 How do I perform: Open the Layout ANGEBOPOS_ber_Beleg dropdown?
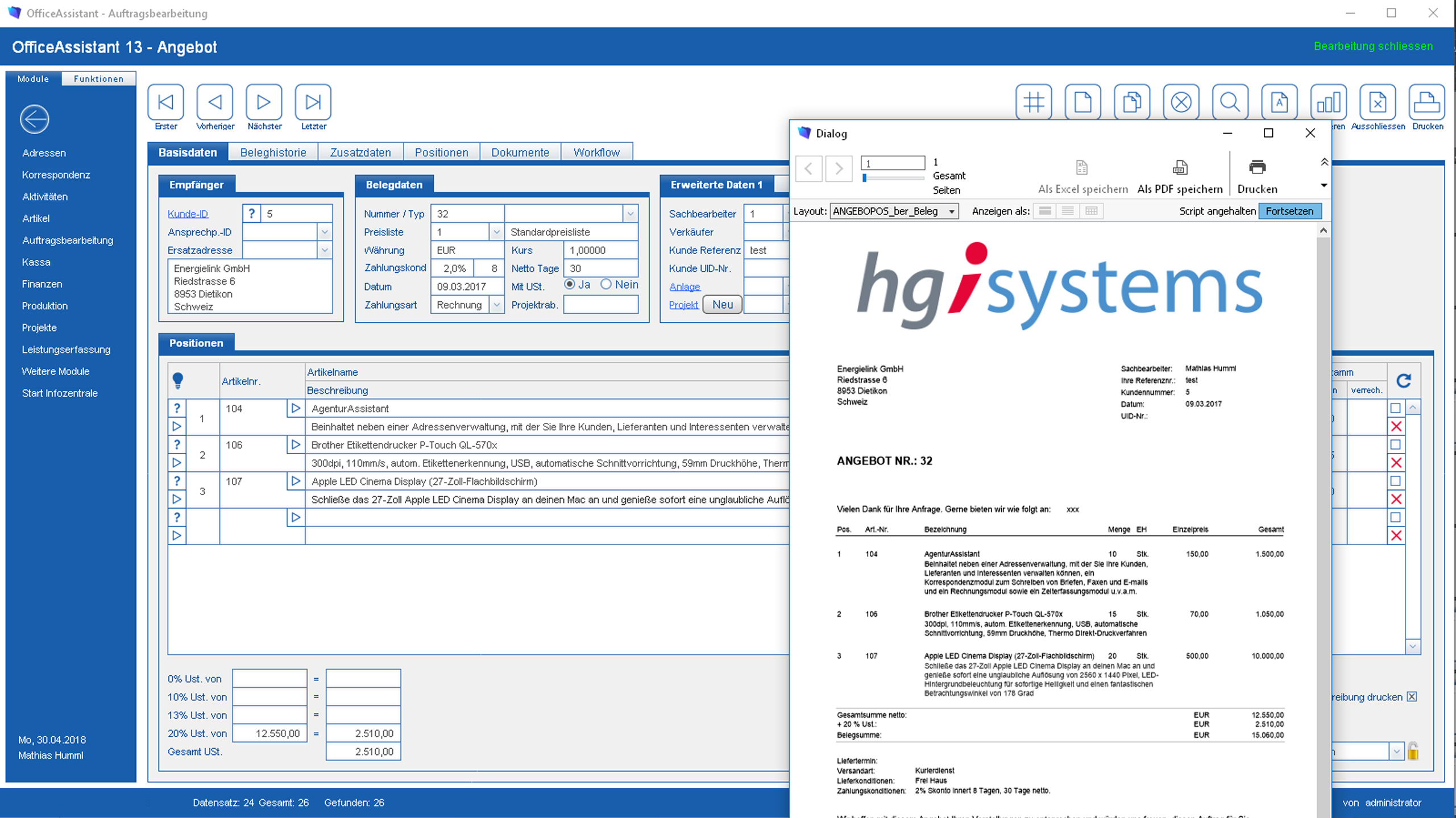click(951, 211)
